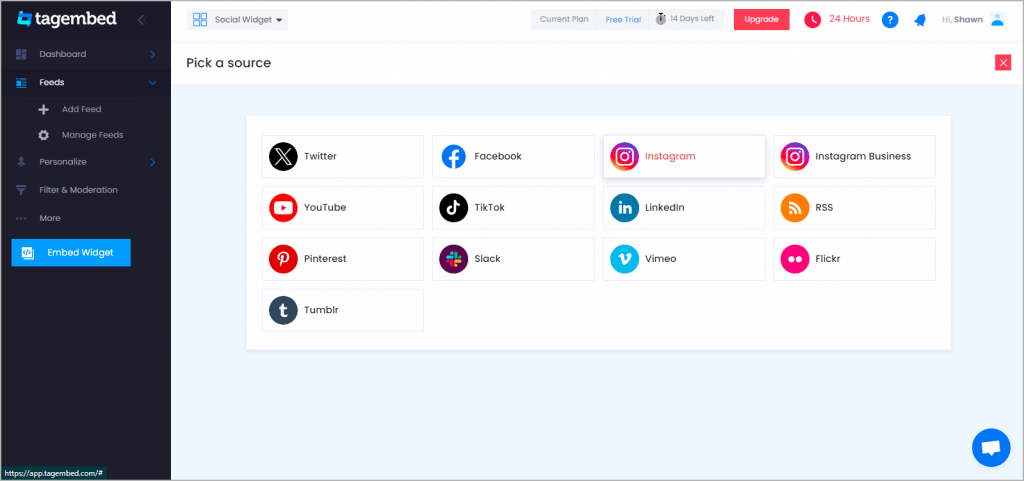Image resolution: width=1024 pixels, height=481 pixels.
Task: Choose LinkedIn as the source
Action: click(x=684, y=208)
